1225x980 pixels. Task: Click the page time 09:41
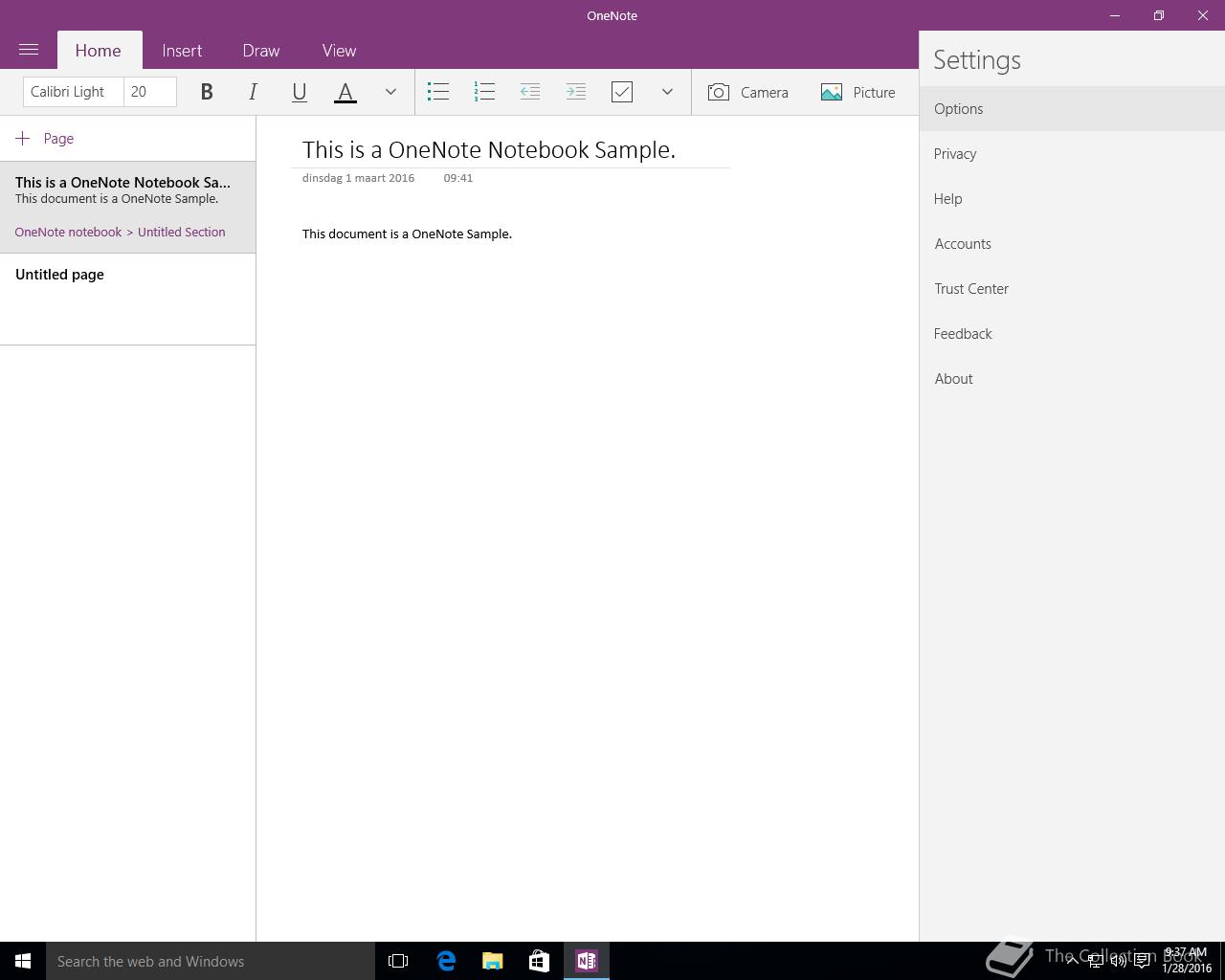457,178
